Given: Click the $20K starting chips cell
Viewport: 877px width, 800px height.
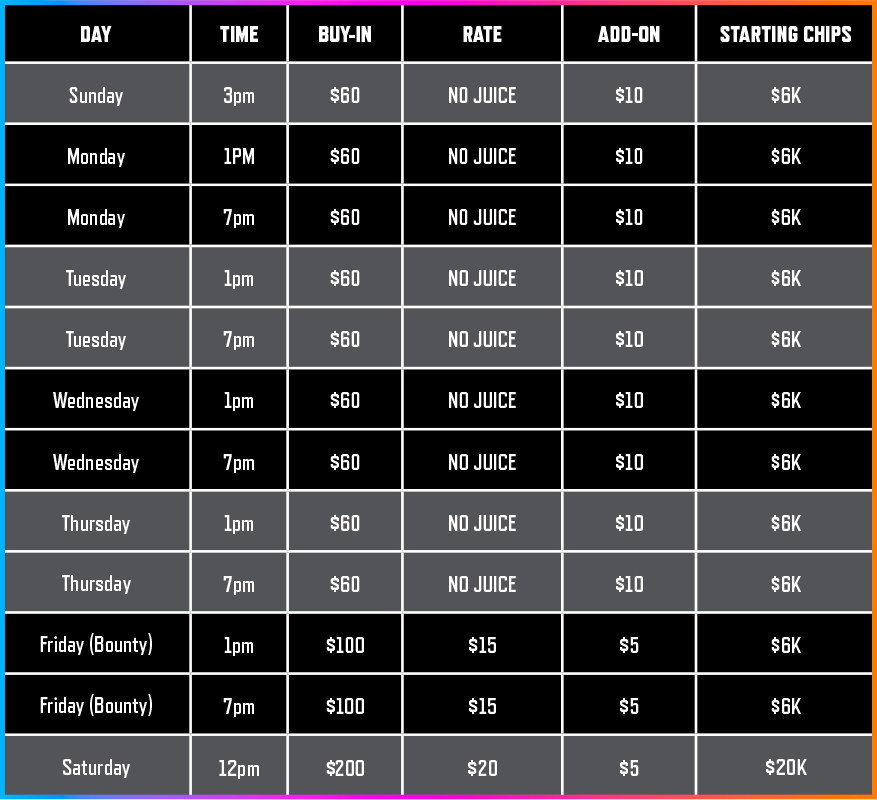Looking at the screenshot, I should coord(785,767).
